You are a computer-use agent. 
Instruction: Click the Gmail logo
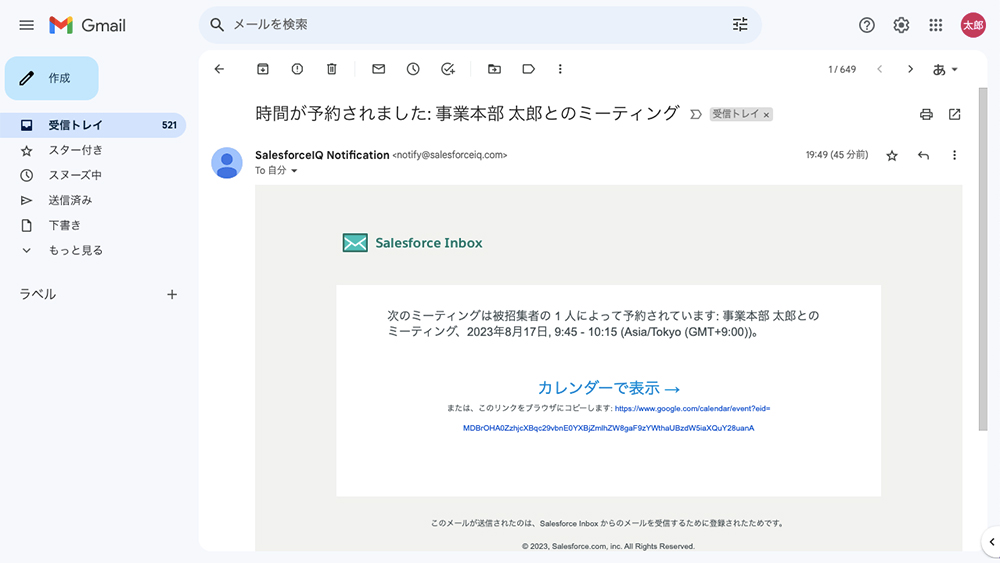pos(87,26)
